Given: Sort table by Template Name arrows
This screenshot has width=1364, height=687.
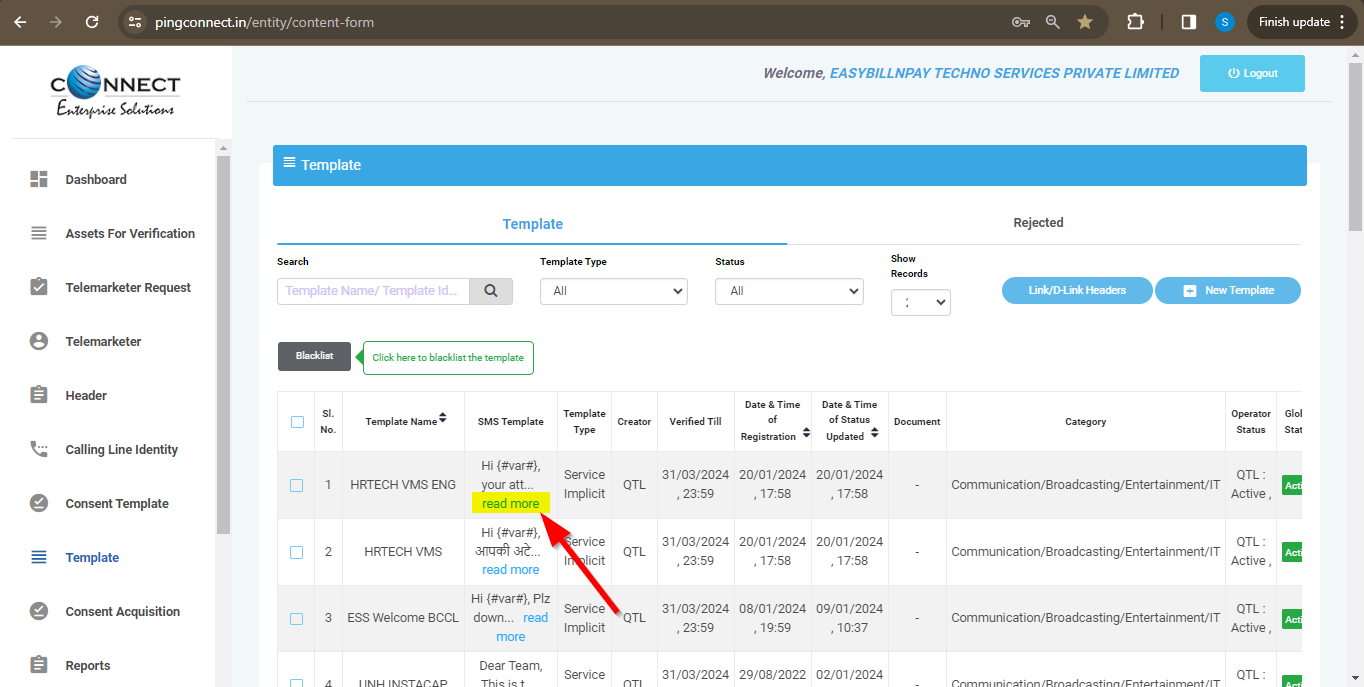Looking at the screenshot, I should point(443,420).
